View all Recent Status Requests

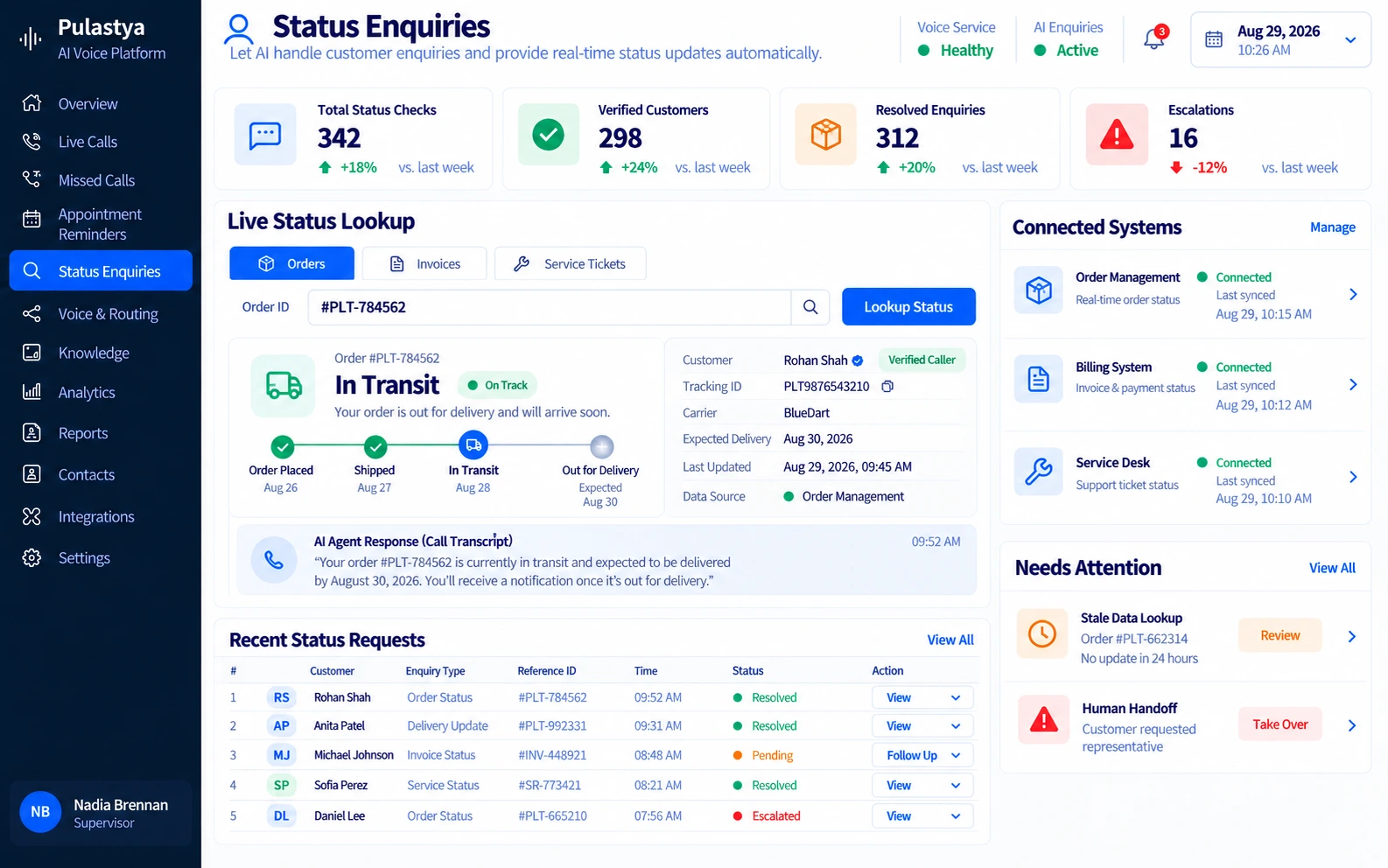(x=950, y=640)
